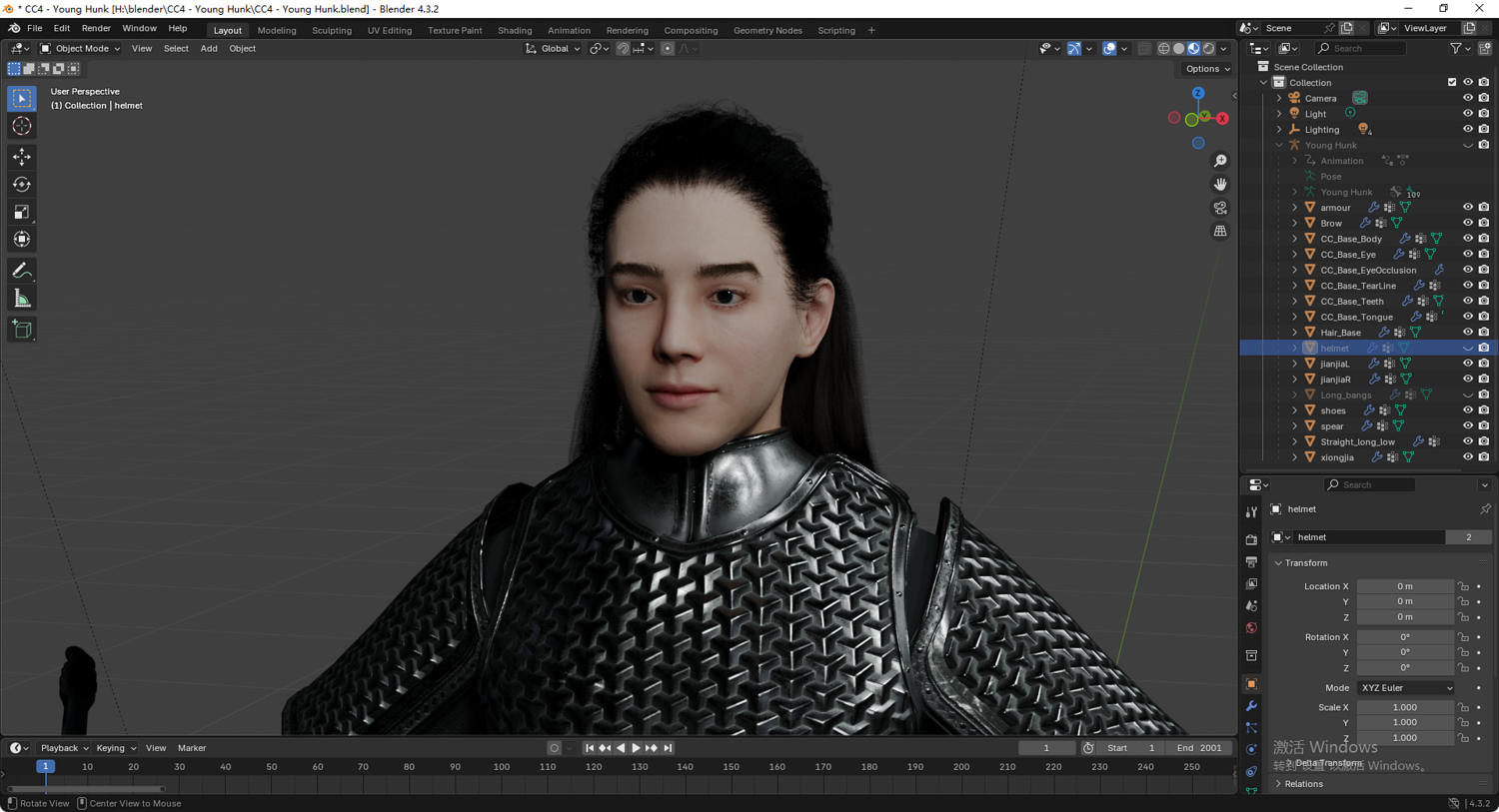1499x812 pixels.
Task: Click the Location X value field
Action: pos(1405,586)
